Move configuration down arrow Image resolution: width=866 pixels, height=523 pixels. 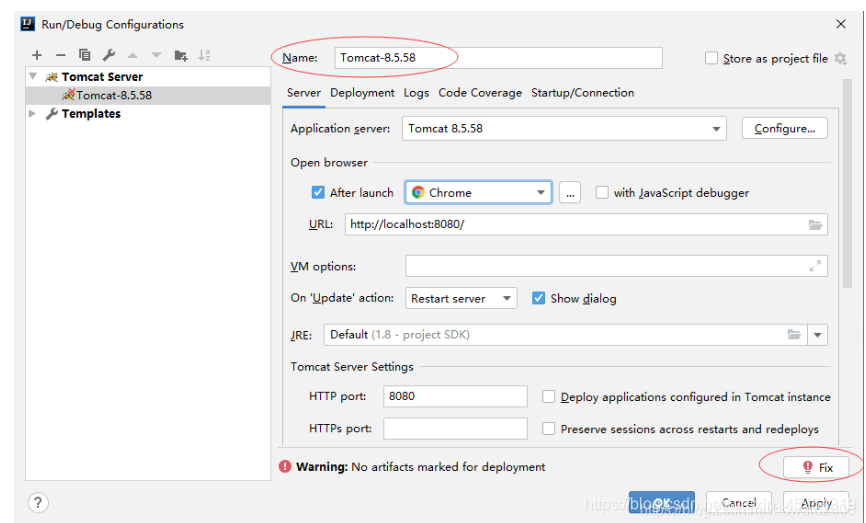click(x=156, y=55)
